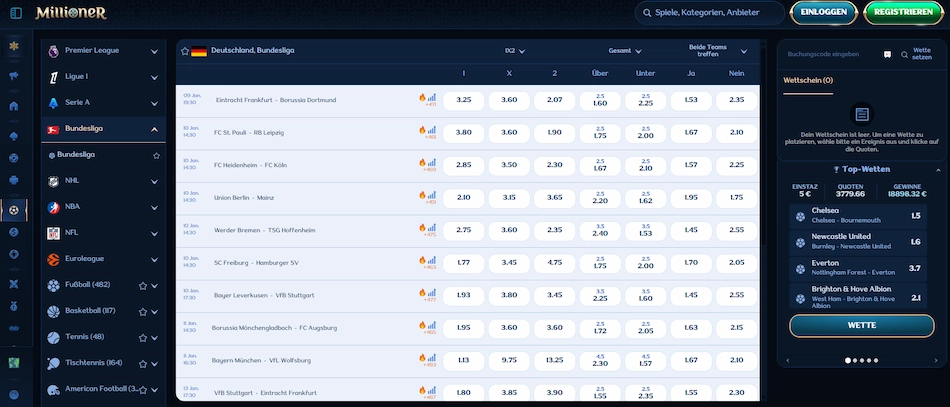Select the first Top-Wetten carousel dot
The width and height of the screenshot is (950, 407).
click(x=848, y=360)
